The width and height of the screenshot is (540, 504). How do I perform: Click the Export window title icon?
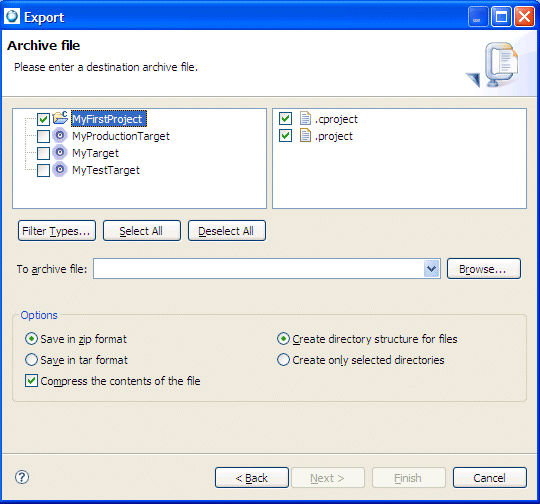[x=12, y=16]
